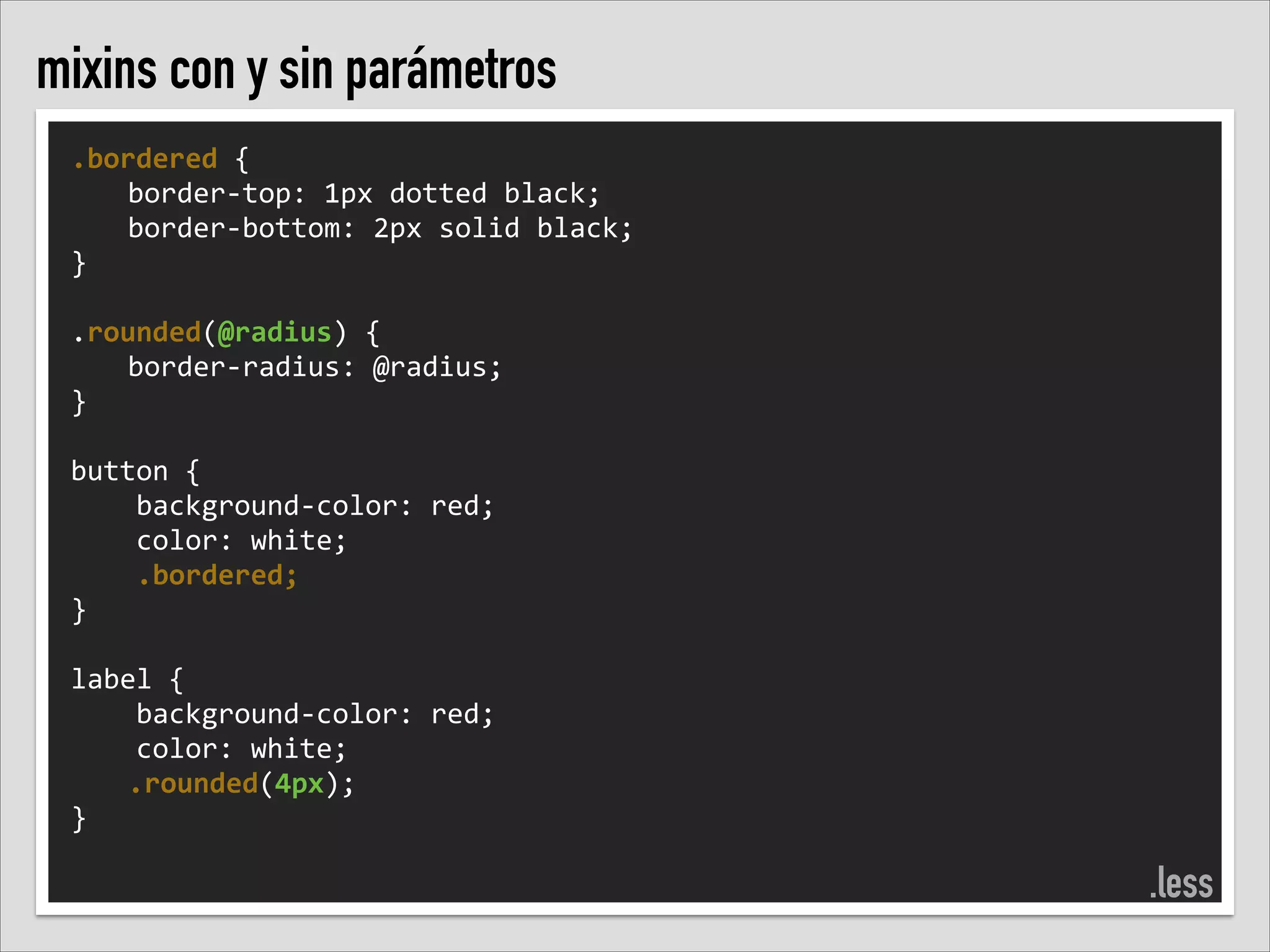Click the slide title 'mixins con y sin parámetros'
The width and height of the screenshot is (1270, 952).
(x=296, y=71)
